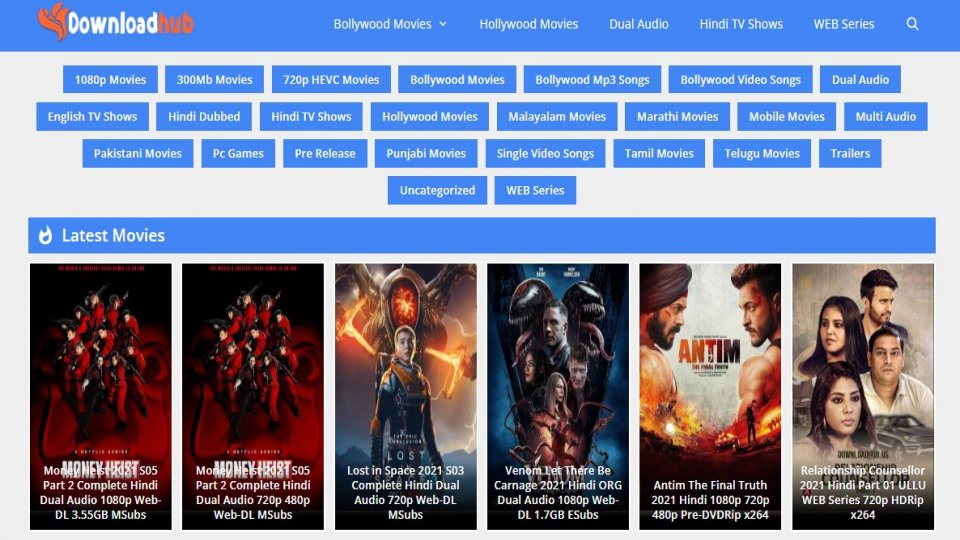Open Pakistani Movies category
The image size is (960, 540).
click(138, 153)
